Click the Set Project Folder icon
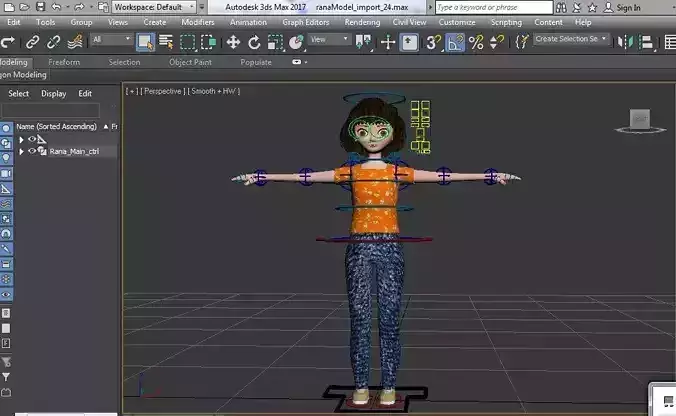This screenshot has height=416, width=676. point(103,7)
